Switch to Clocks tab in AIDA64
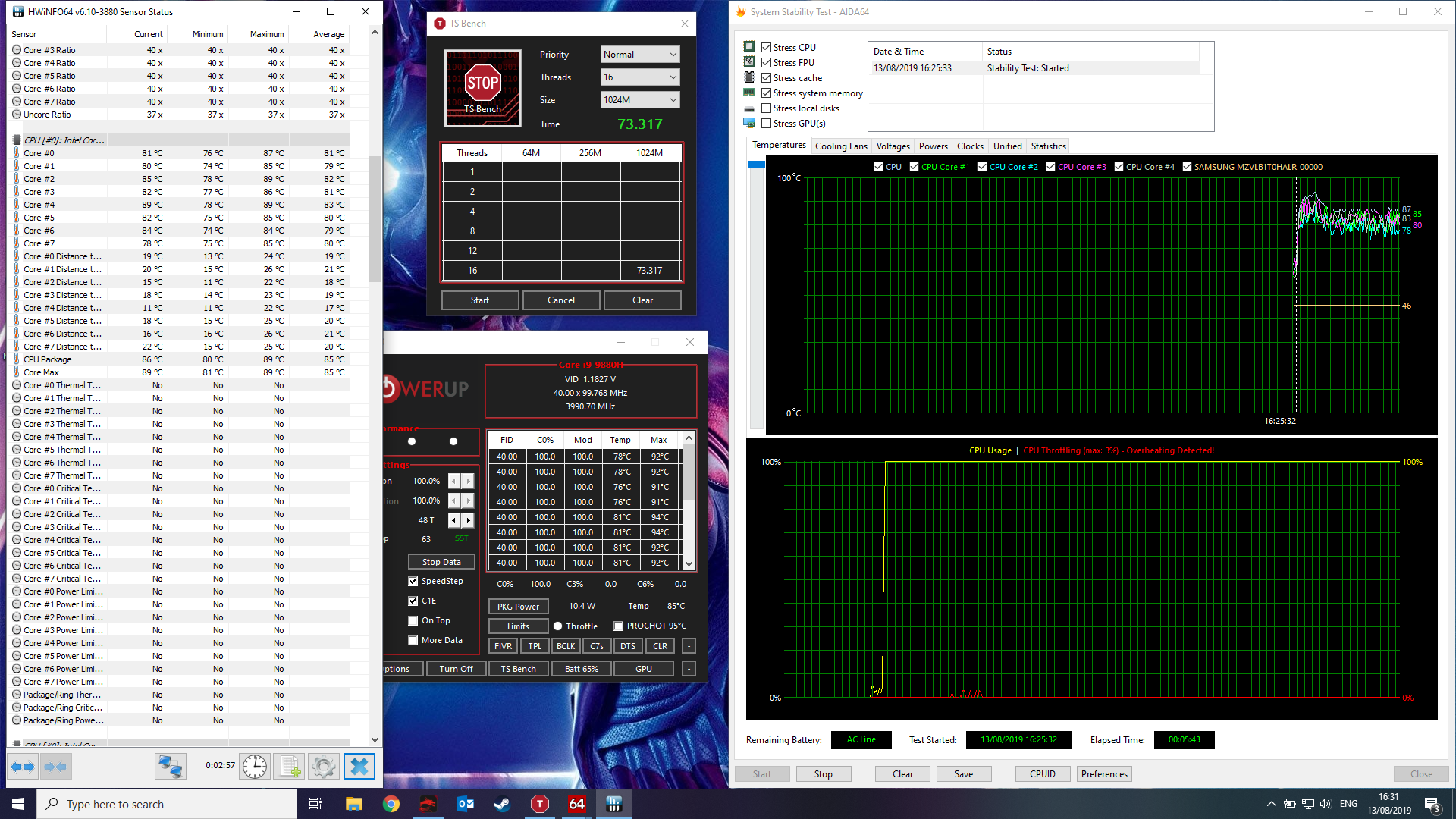 970,146
